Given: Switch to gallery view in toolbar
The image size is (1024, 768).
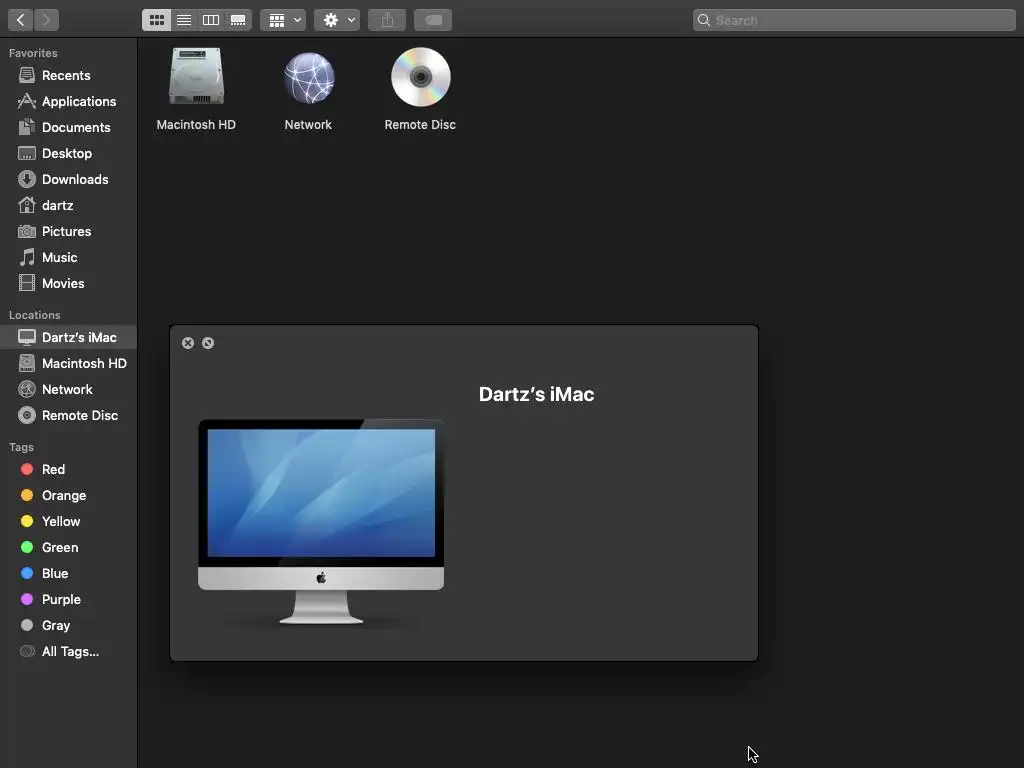Looking at the screenshot, I should 238,20.
